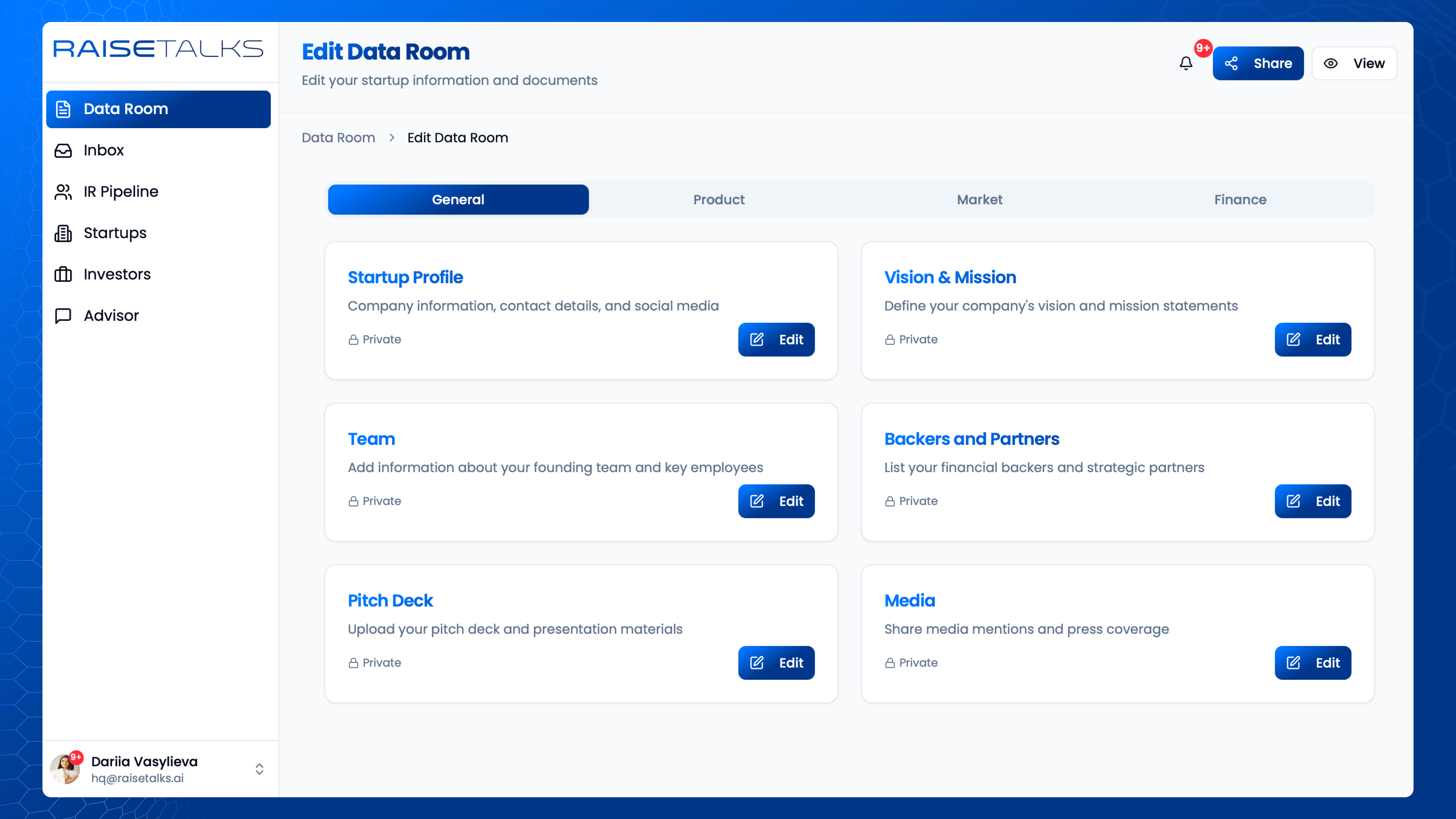Open Inbox from the sidebar
The image size is (1456, 819).
pyautogui.click(x=103, y=151)
